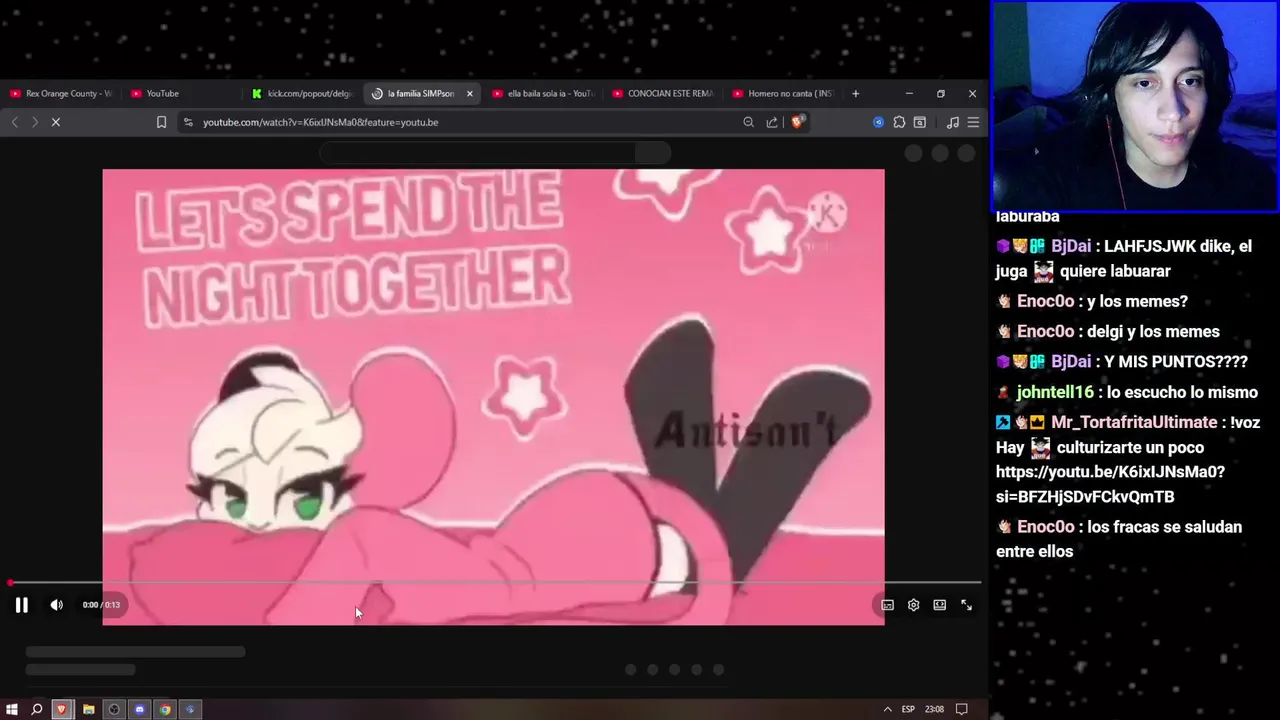The image size is (1280, 720).
Task: Click username Mr_TortafritaUltimate in chat
Action: point(1134,422)
